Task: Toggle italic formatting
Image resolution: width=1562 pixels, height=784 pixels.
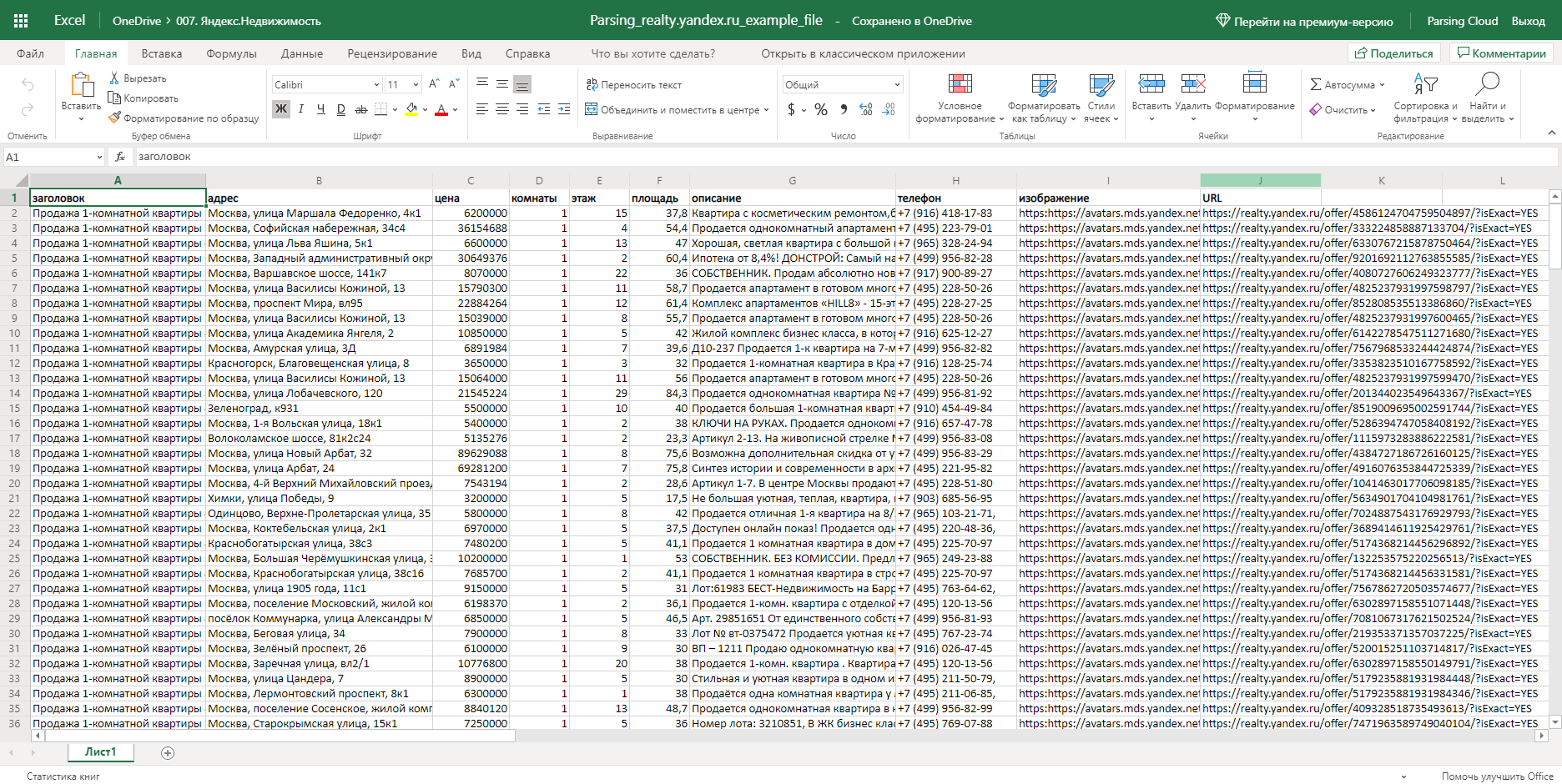Action: point(301,109)
